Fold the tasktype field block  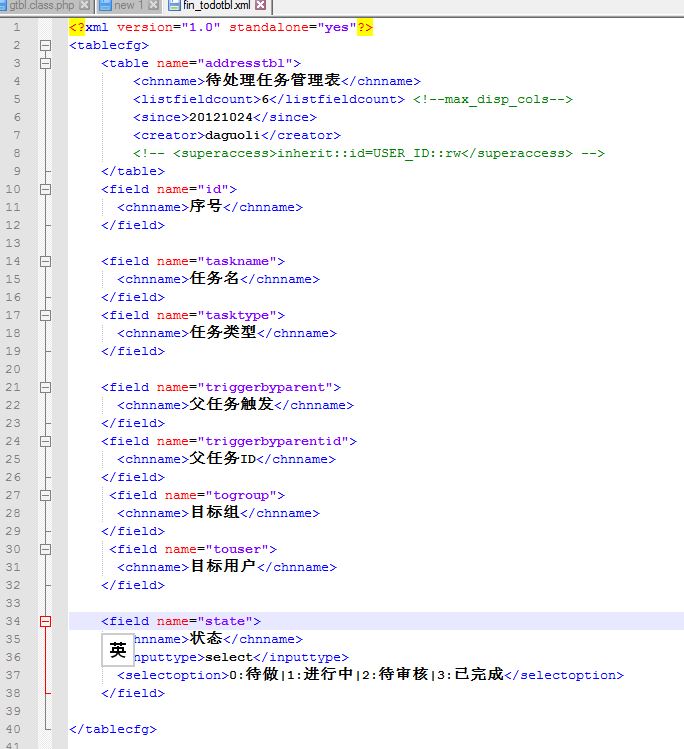coord(45,315)
